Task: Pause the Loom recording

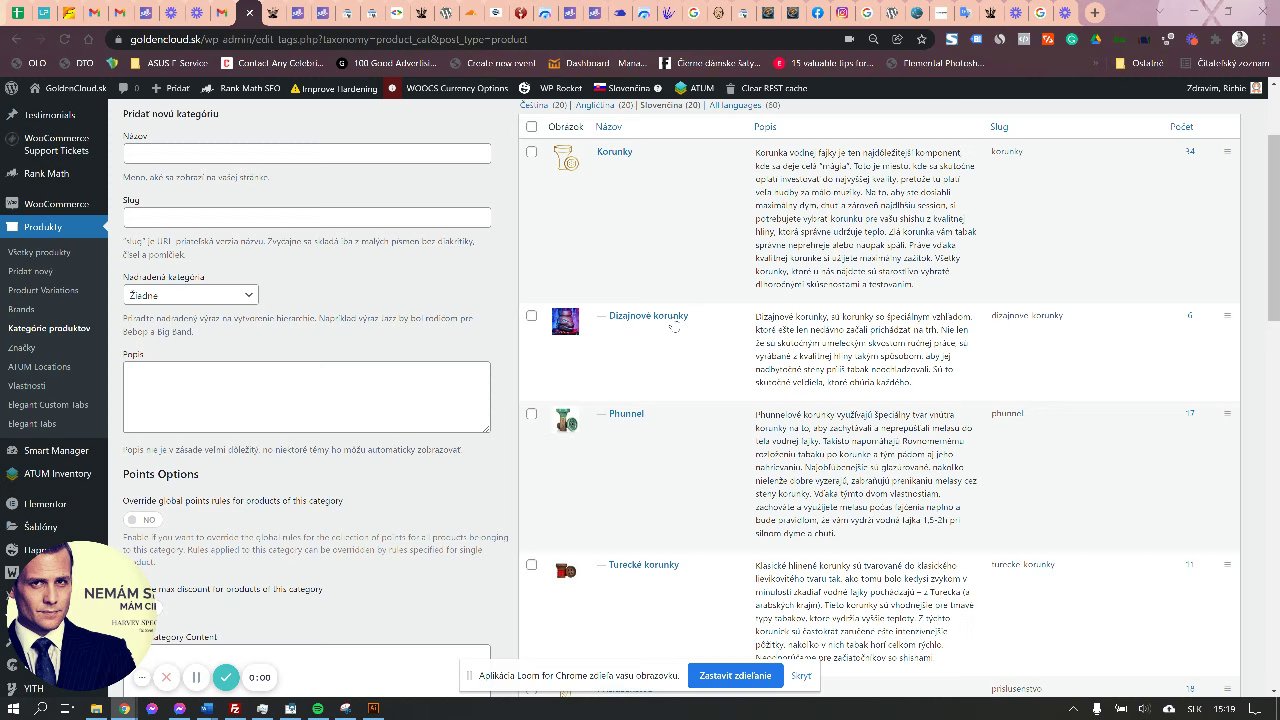Action: click(x=196, y=677)
